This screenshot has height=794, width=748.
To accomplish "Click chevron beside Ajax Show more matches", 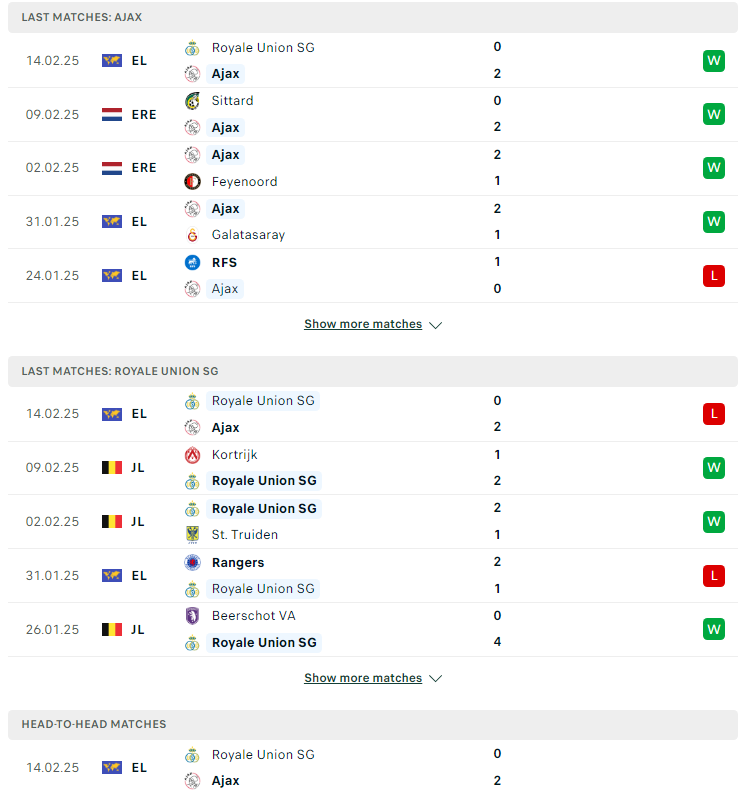I will (x=436, y=325).
